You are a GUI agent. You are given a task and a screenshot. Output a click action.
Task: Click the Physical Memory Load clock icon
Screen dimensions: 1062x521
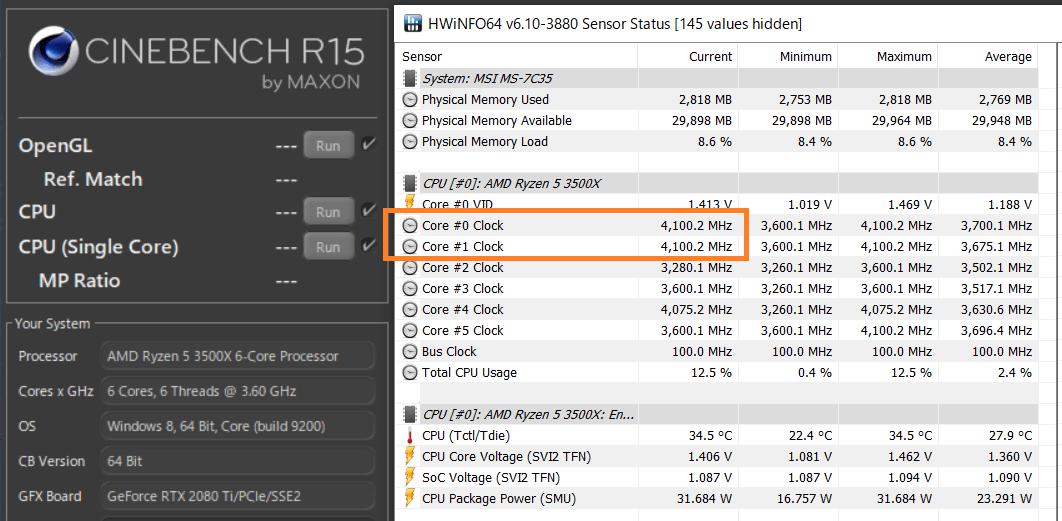click(x=410, y=142)
